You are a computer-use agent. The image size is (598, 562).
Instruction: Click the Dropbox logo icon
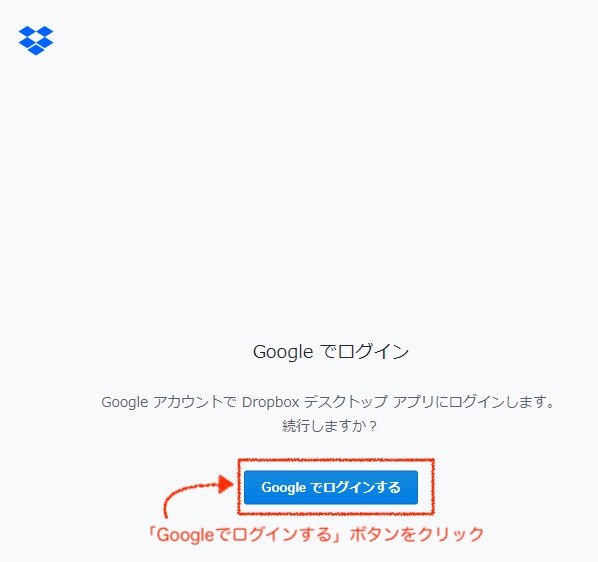pyautogui.click(x=36, y=40)
